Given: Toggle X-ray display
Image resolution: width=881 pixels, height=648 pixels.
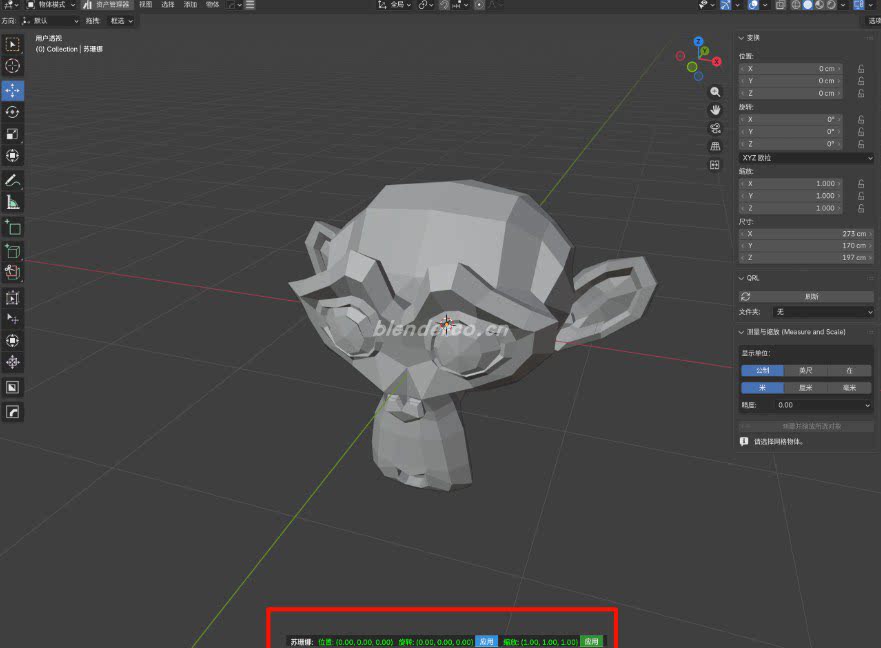Looking at the screenshot, I should pyautogui.click(x=780, y=5).
